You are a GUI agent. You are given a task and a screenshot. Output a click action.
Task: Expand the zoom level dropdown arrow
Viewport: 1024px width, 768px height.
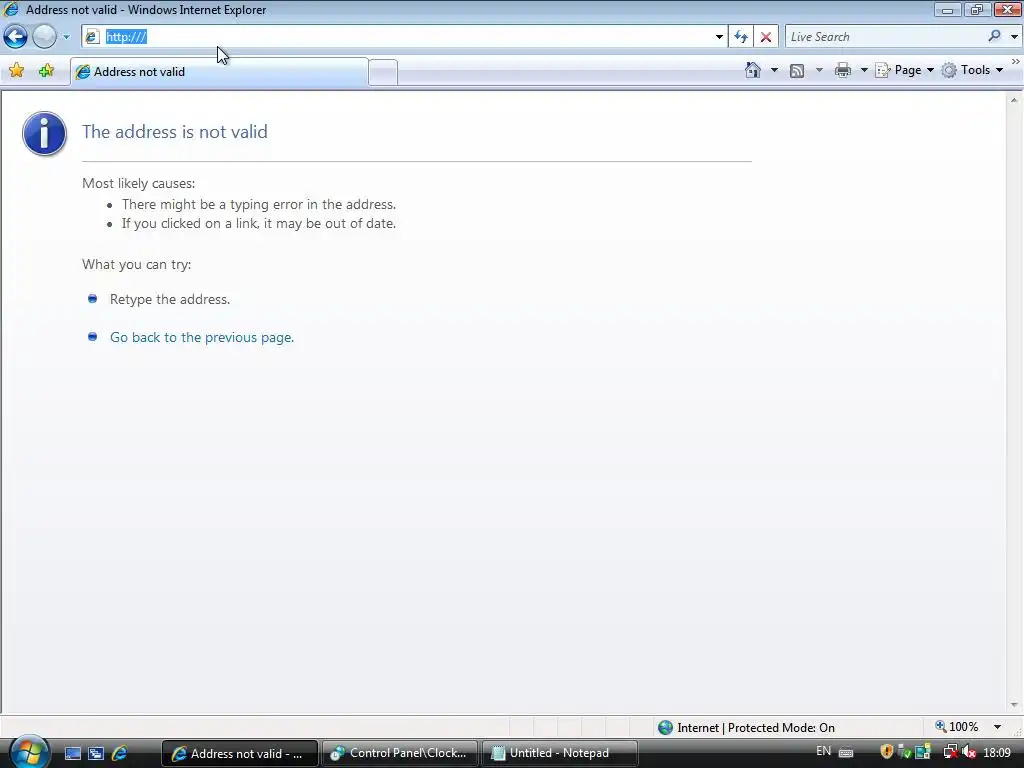click(x=997, y=727)
